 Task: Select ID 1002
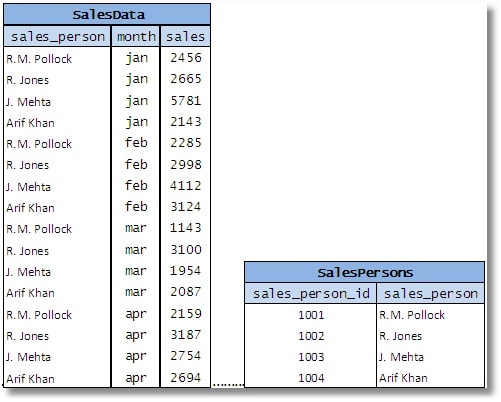tap(311, 336)
